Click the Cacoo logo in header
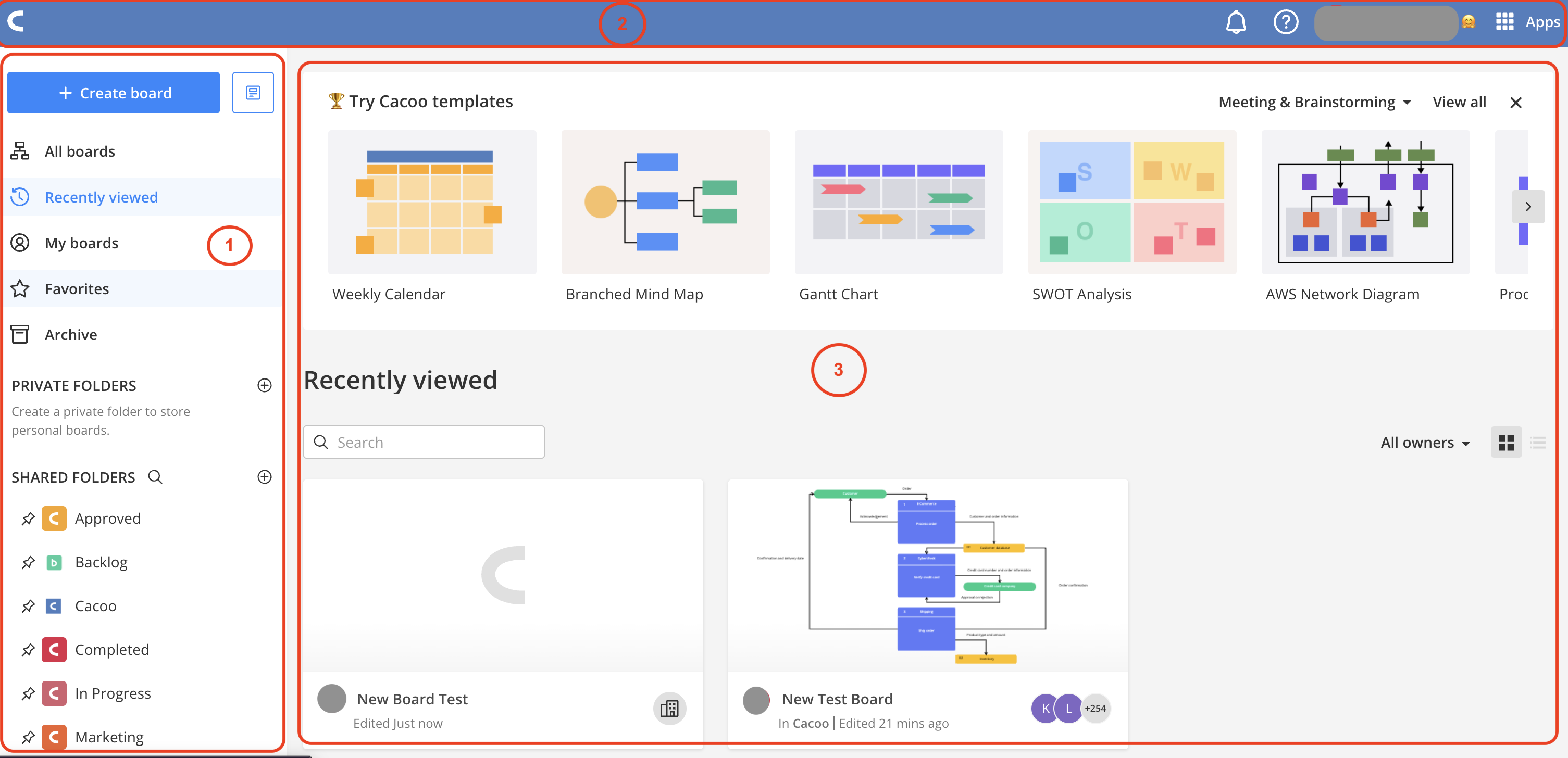 tap(16, 22)
